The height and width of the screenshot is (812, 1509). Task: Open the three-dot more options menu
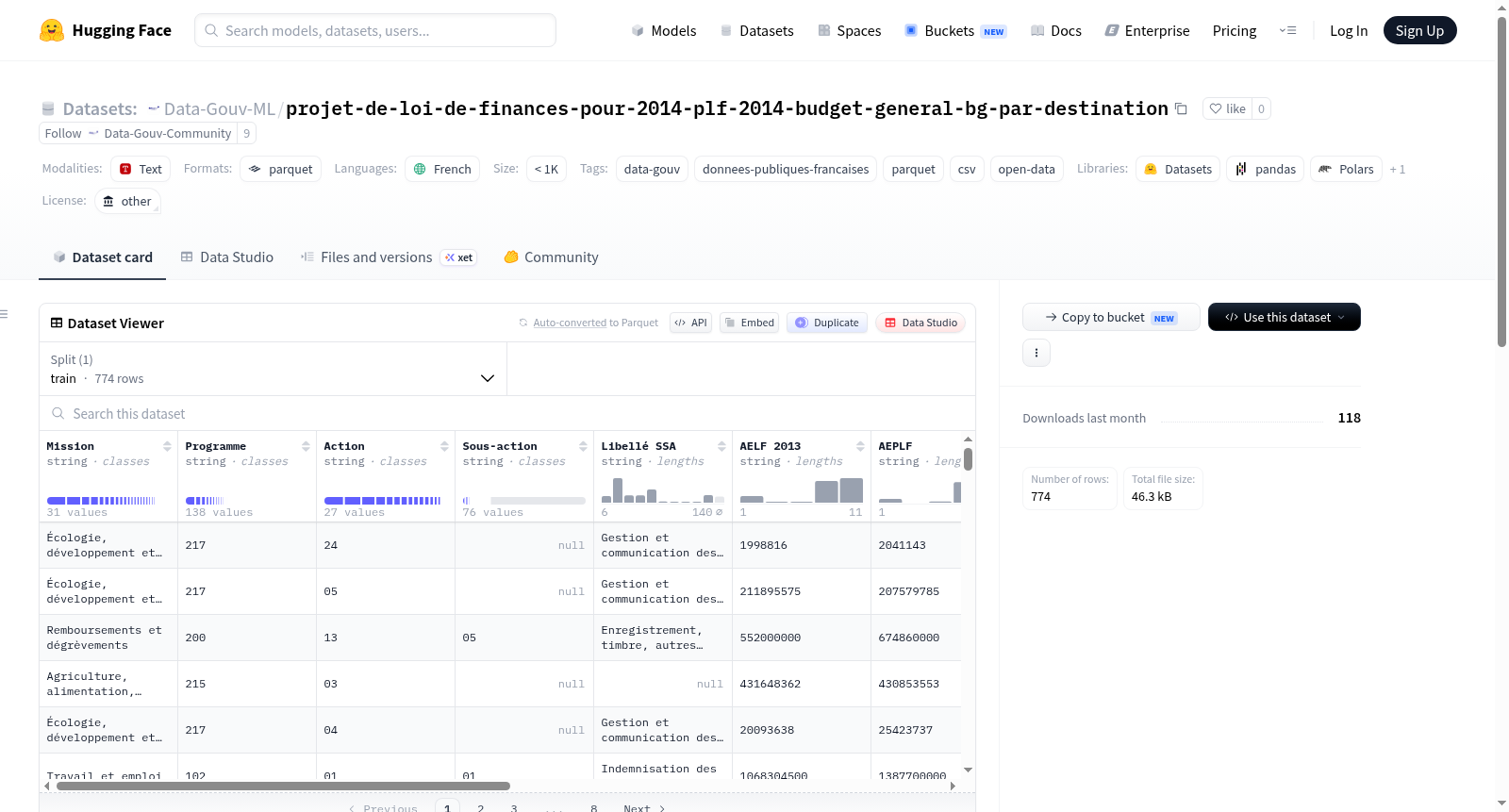(x=1036, y=353)
